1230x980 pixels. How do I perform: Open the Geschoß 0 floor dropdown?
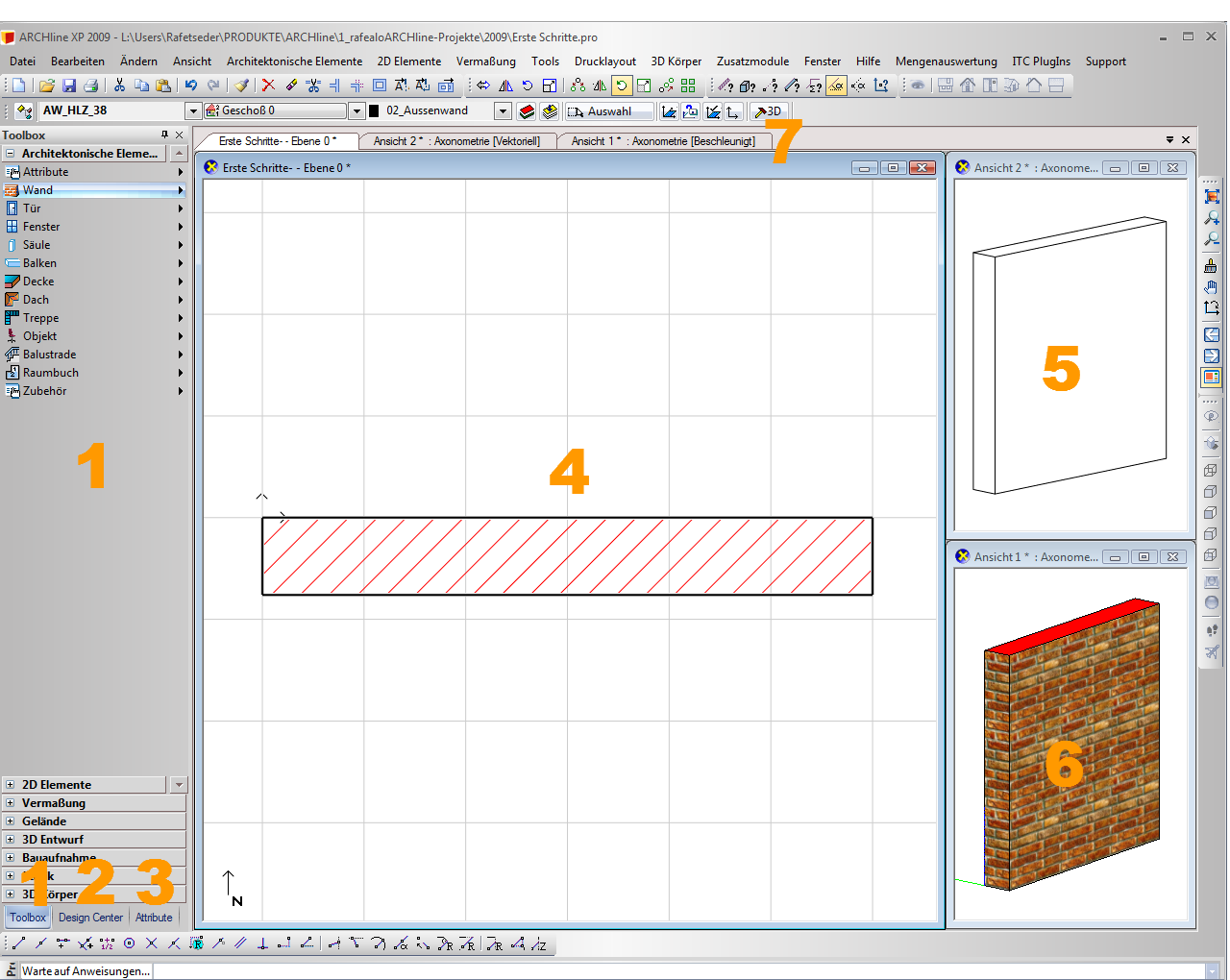[x=357, y=111]
